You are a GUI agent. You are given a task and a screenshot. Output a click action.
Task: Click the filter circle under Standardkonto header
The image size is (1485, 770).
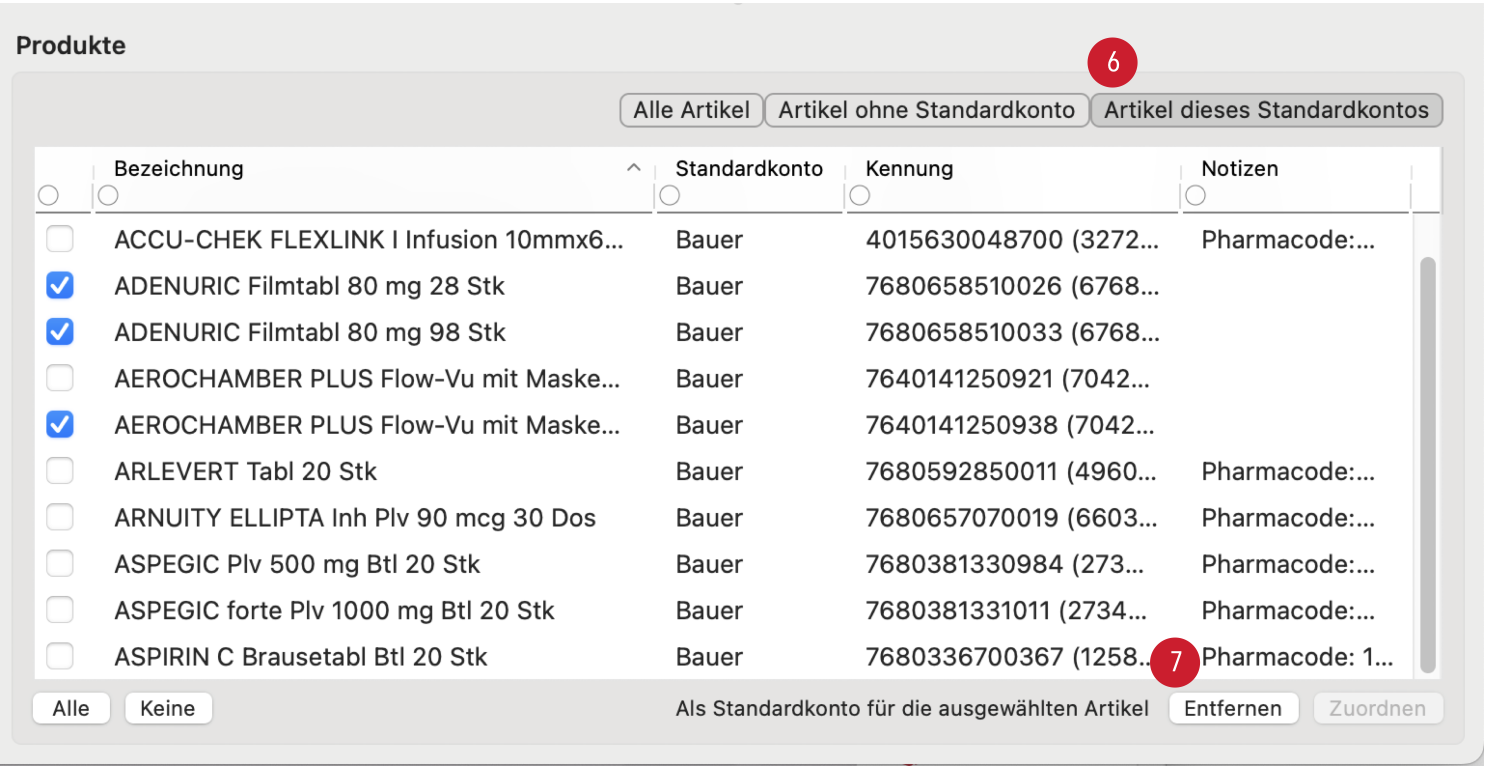point(670,196)
